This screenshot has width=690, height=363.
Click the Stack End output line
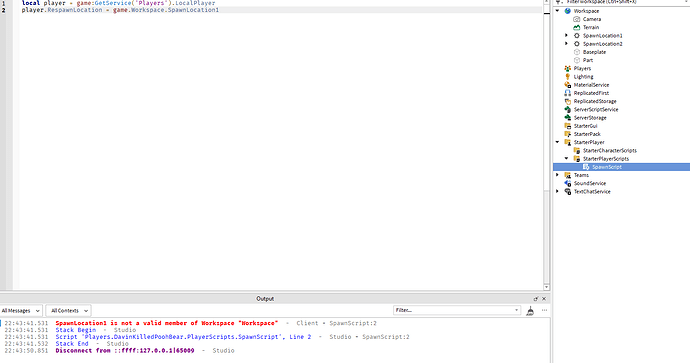coord(72,344)
